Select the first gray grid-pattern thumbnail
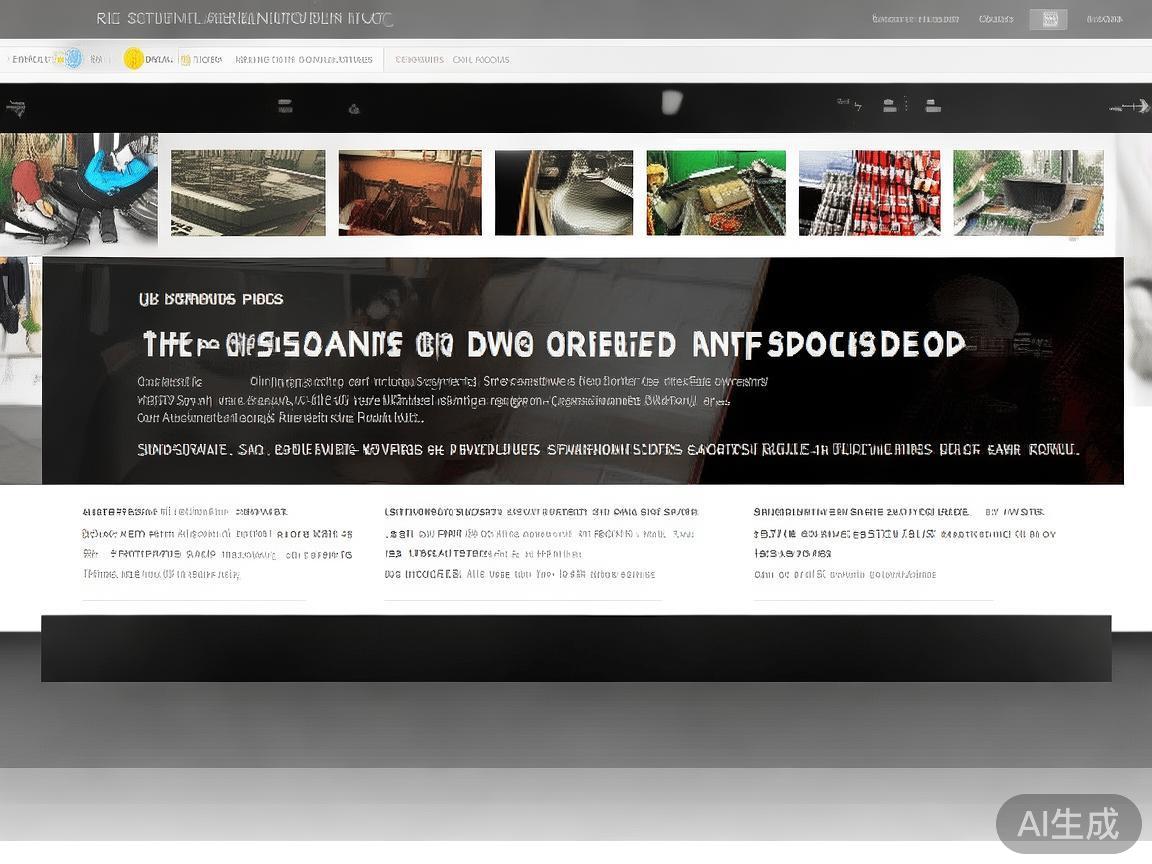This screenshot has width=1152, height=864. pos(248,193)
